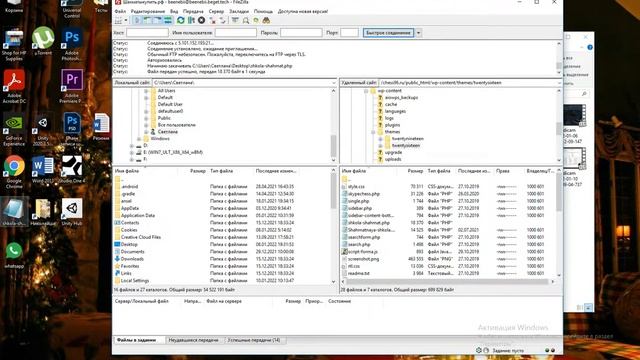This screenshot has height=360, width=640.
Task: Click the binoculars file search icon
Action: tap(266, 20)
